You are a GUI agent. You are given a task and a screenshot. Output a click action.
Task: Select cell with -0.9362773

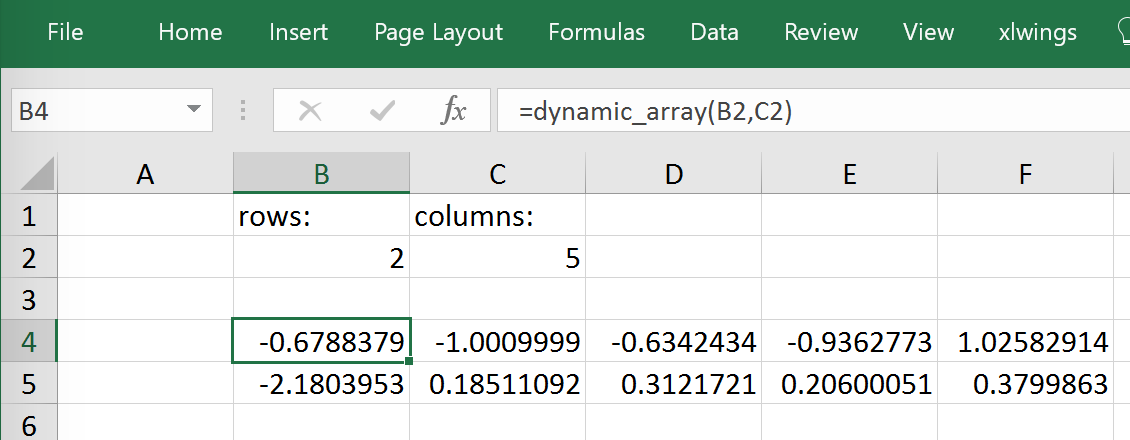click(x=849, y=341)
